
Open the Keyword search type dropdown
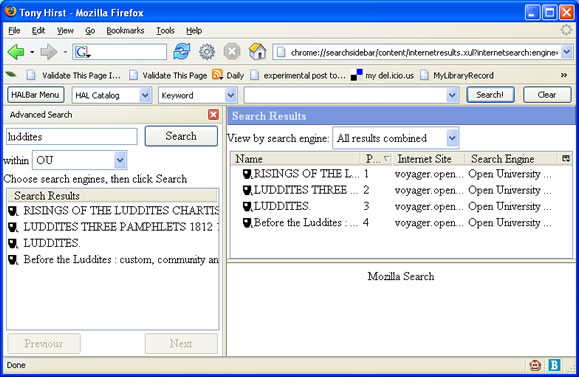point(198,96)
